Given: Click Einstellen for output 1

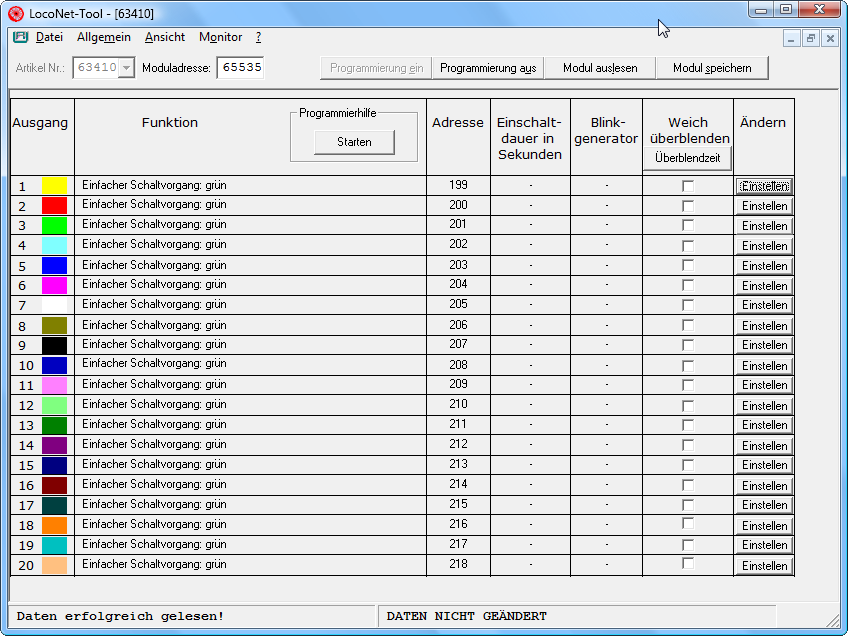Looking at the screenshot, I should (x=764, y=186).
